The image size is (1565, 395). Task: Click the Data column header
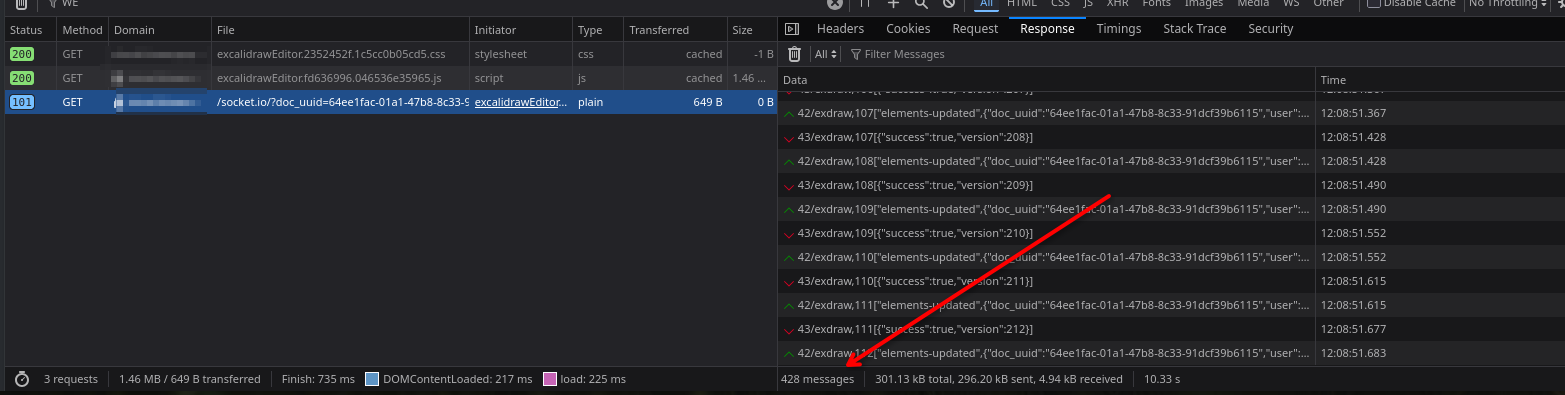(x=1046, y=80)
